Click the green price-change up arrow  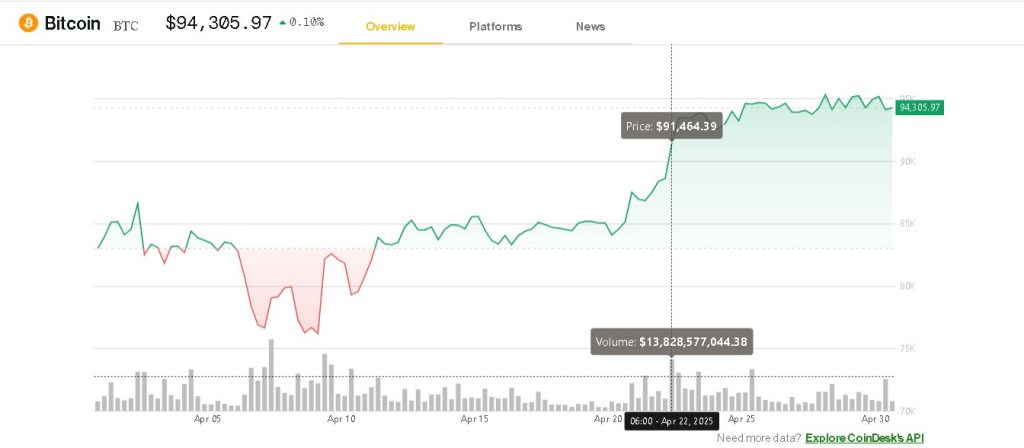pyautogui.click(x=283, y=22)
